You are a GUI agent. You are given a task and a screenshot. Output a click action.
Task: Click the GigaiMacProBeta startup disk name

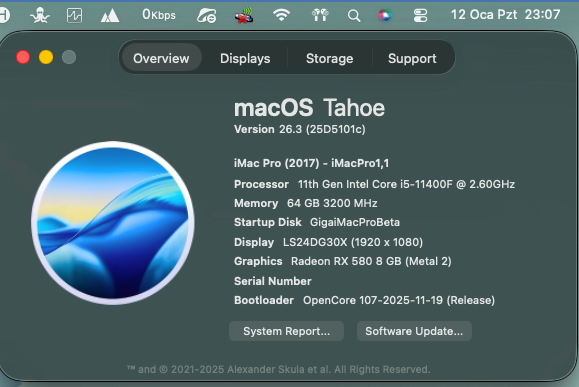(355, 222)
